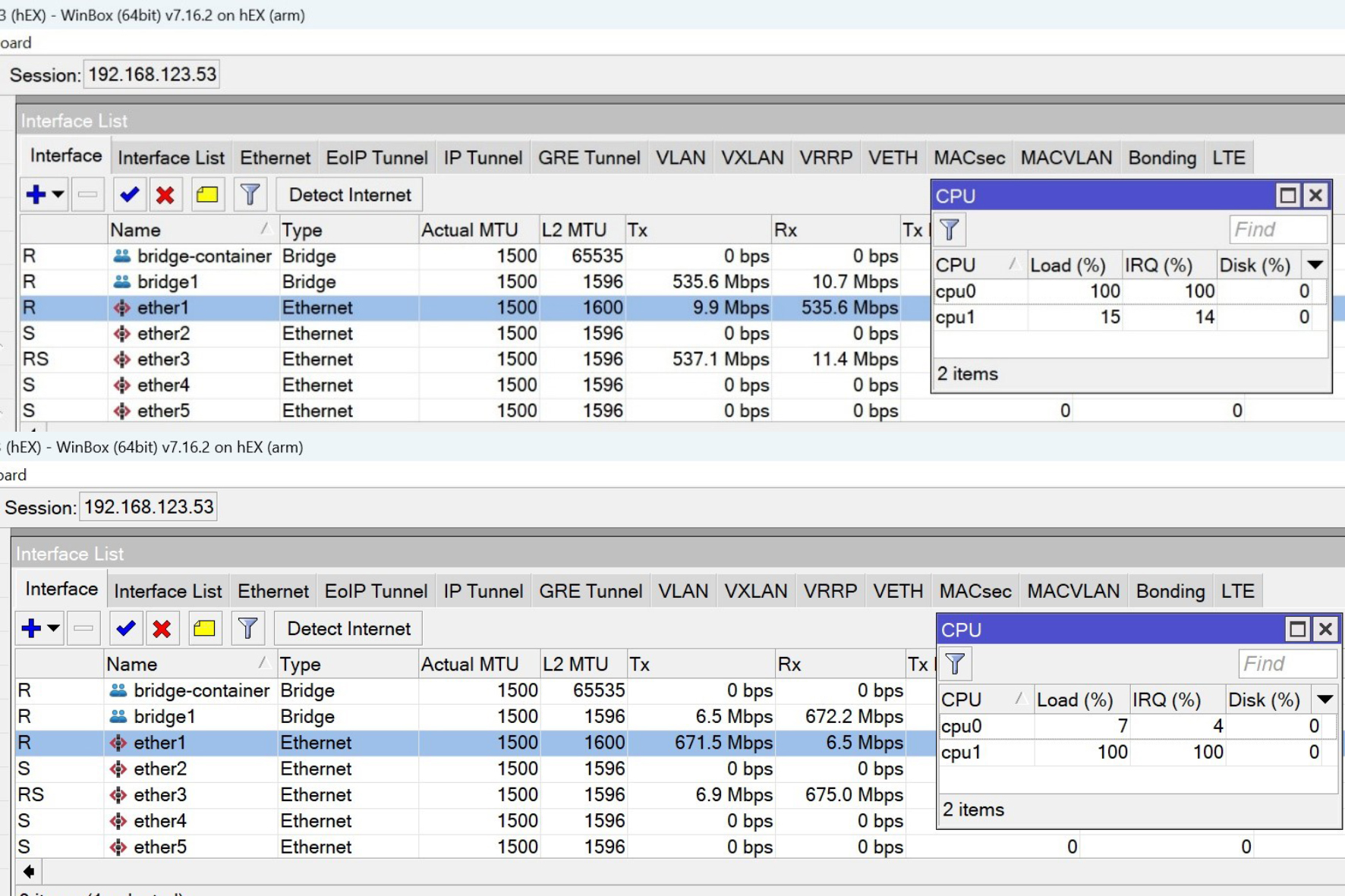Click the blue enable checkmark in the bottom window
Image resolution: width=1345 pixels, height=896 pixels.
125,628
